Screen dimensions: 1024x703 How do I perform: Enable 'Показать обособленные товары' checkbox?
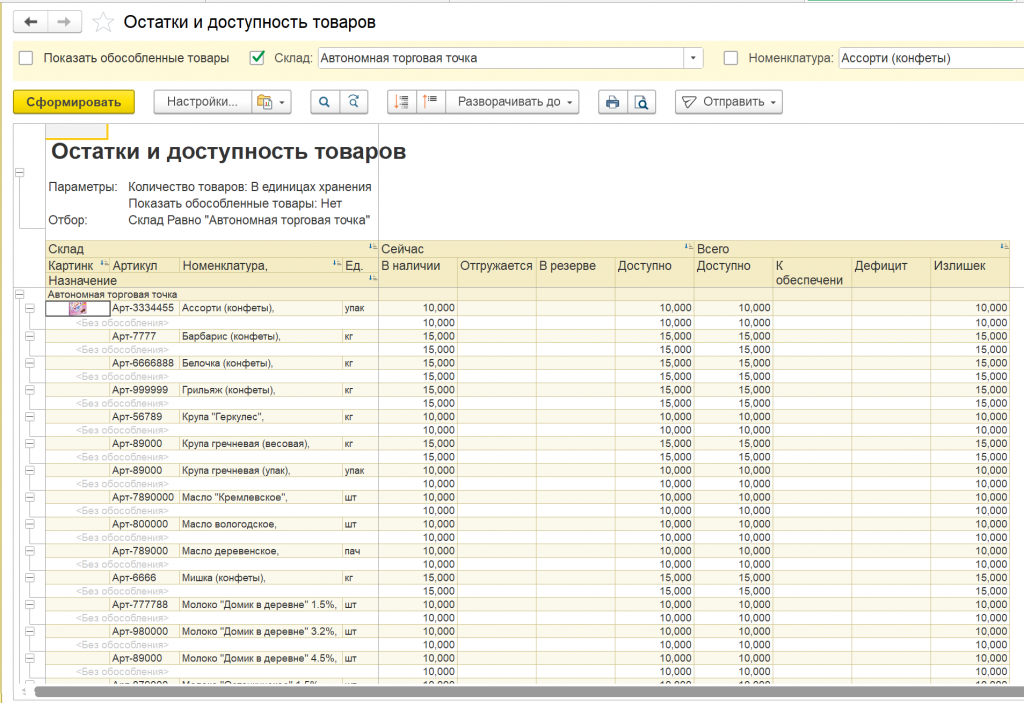26,58
